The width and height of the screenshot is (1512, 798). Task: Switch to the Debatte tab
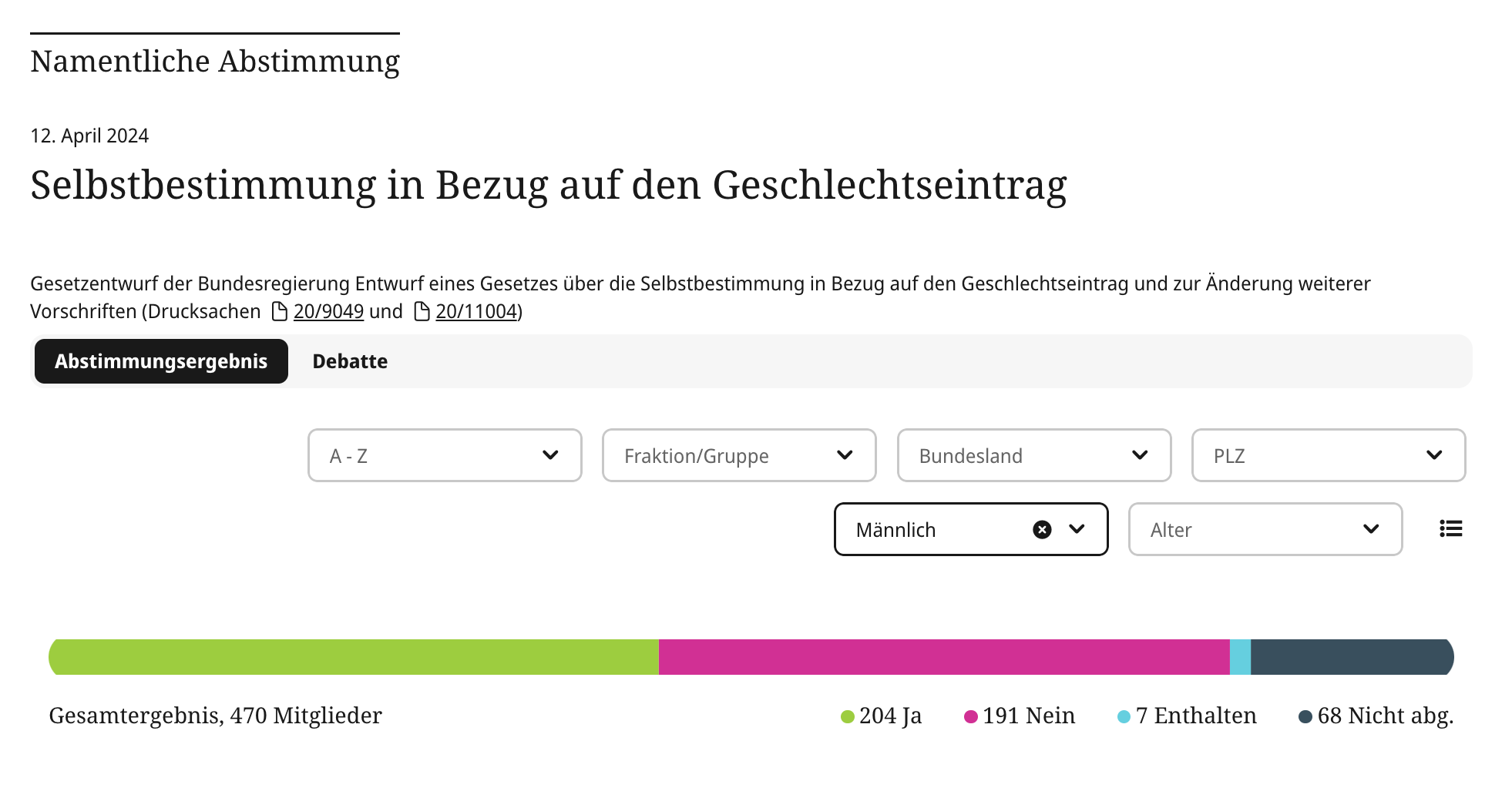tap(350, 362)
